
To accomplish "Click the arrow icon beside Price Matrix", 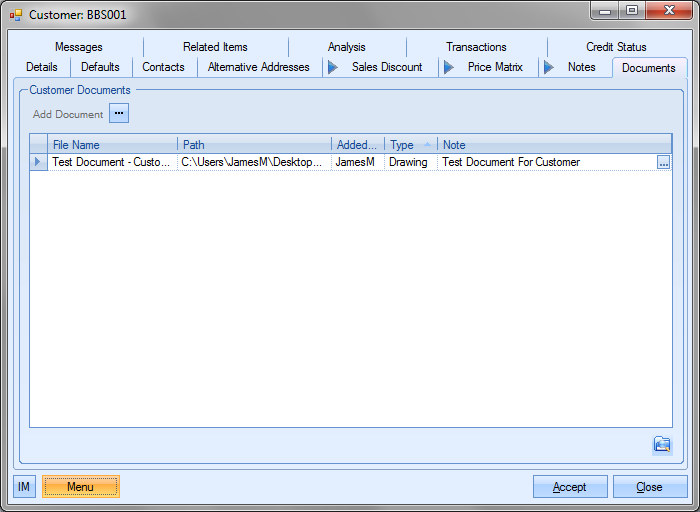I will [449, 67].
